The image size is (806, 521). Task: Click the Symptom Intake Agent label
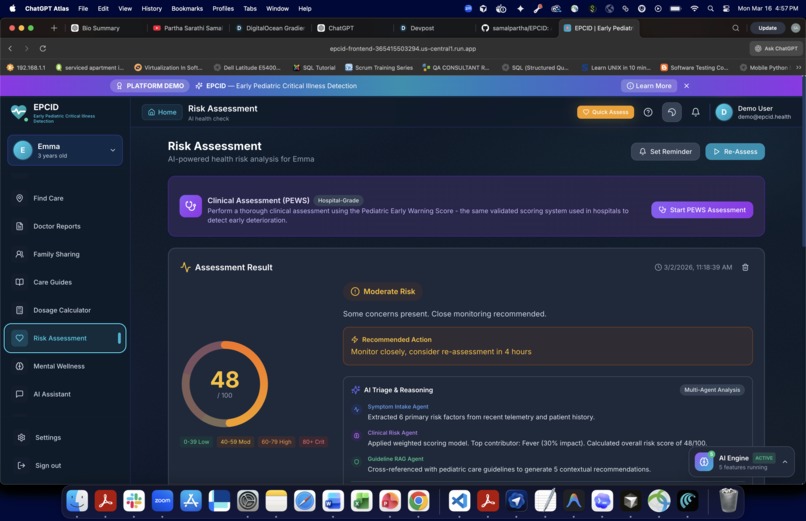click(x=398, y=406)
